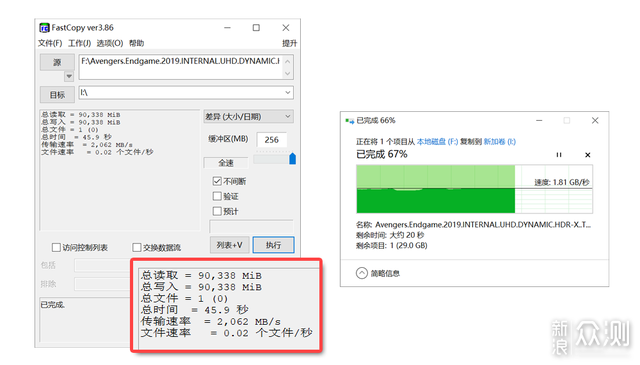Enable the 访问控制列表 checkbox
Image resolution: width=640 pixels, height=365 pixels.
coord(56,247)
